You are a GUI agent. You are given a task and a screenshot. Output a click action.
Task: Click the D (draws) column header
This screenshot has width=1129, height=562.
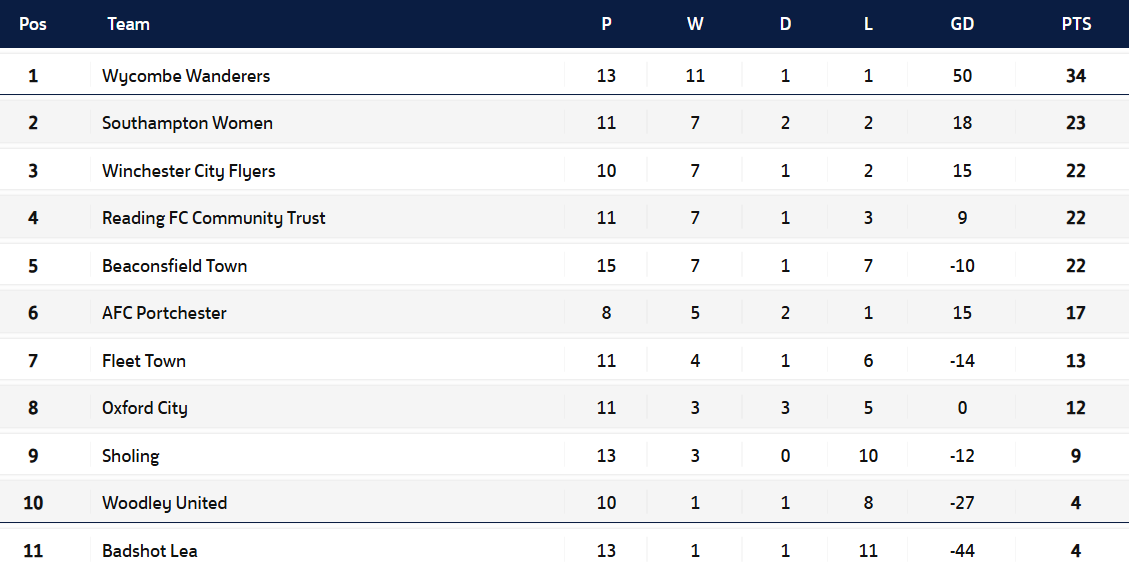(785, 24)
